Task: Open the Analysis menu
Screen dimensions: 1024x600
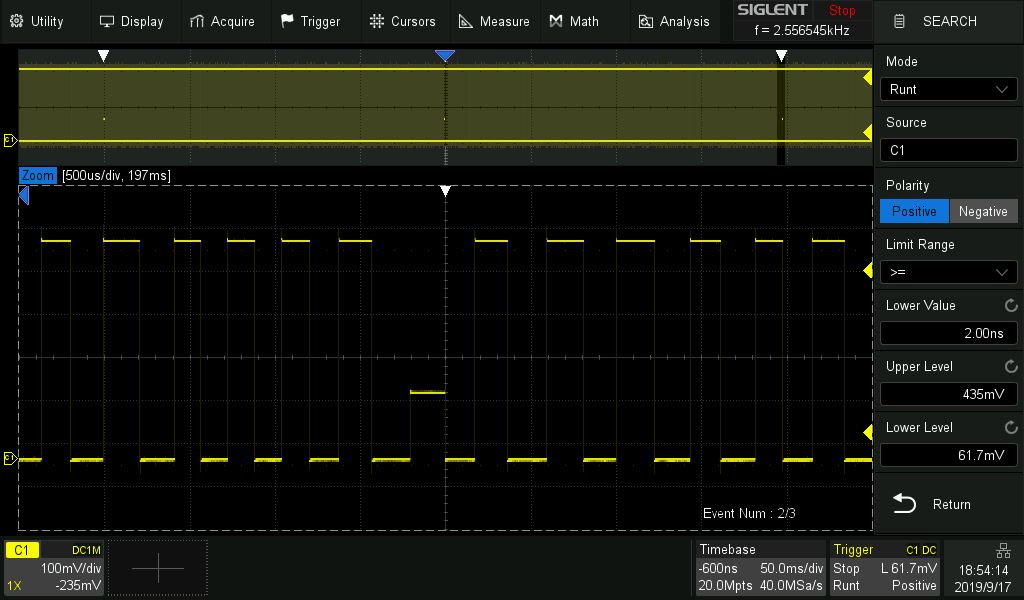Action: (x=674, y=21)
